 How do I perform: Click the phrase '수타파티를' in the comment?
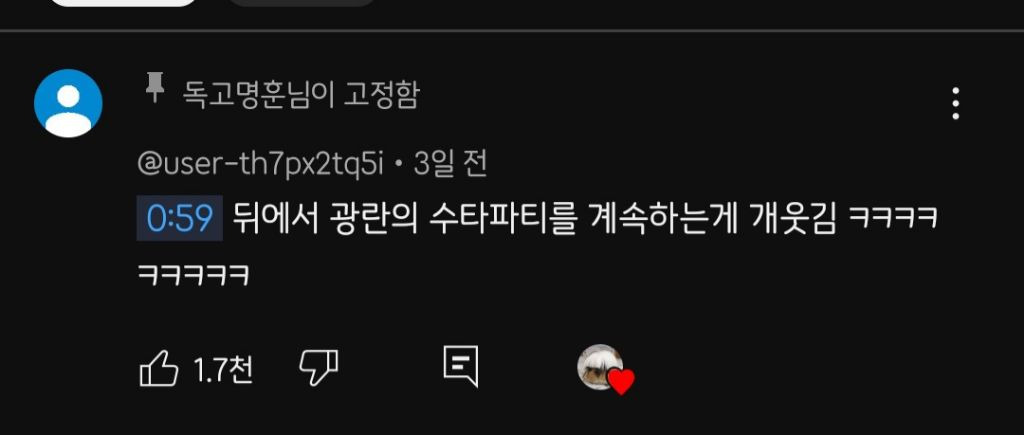[503, 218]
